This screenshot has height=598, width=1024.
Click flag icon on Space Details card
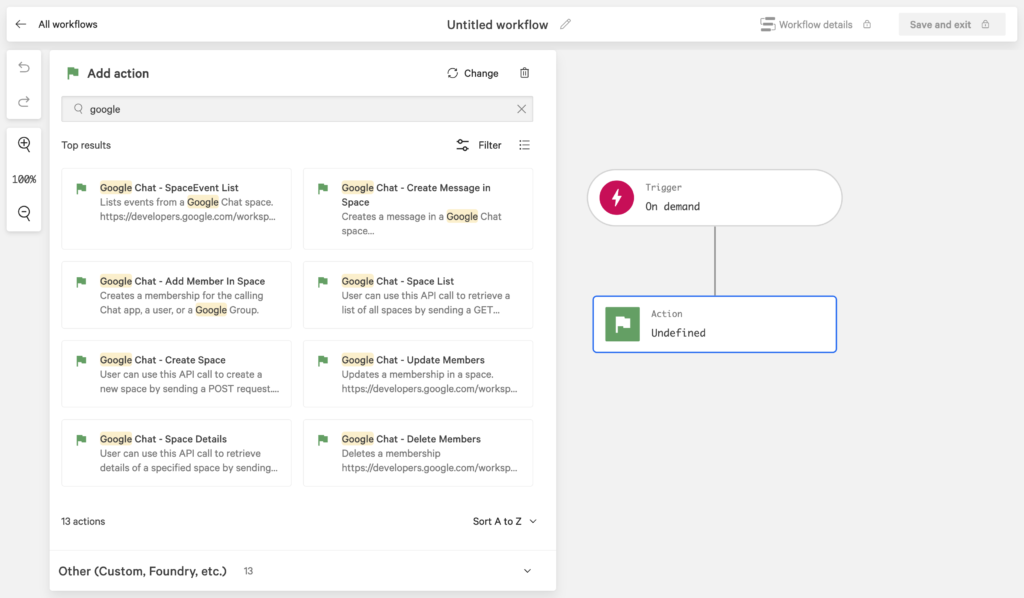click(81, 440)
